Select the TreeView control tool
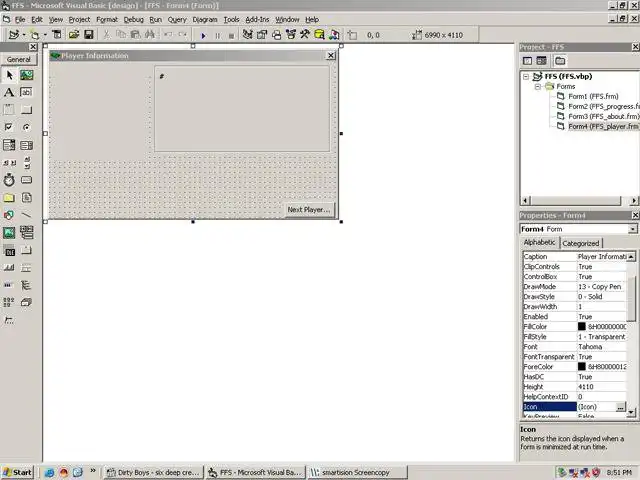640x480 pixels. (x=27, y=285)
